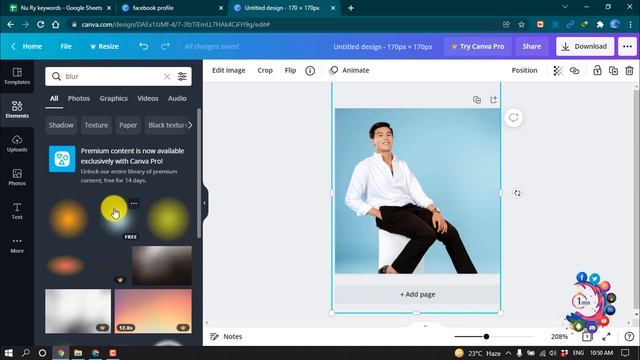Image resolution: width=640 pixels, height=360 pixels.
Task: Select the orange blur element thumbnail
Action: point(69,219)
